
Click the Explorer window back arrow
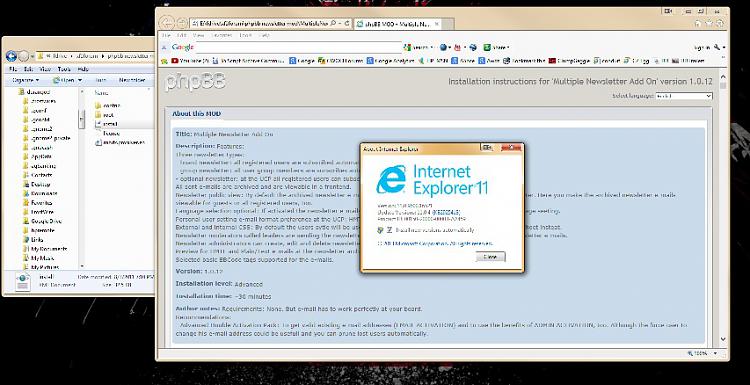(11, 56)
